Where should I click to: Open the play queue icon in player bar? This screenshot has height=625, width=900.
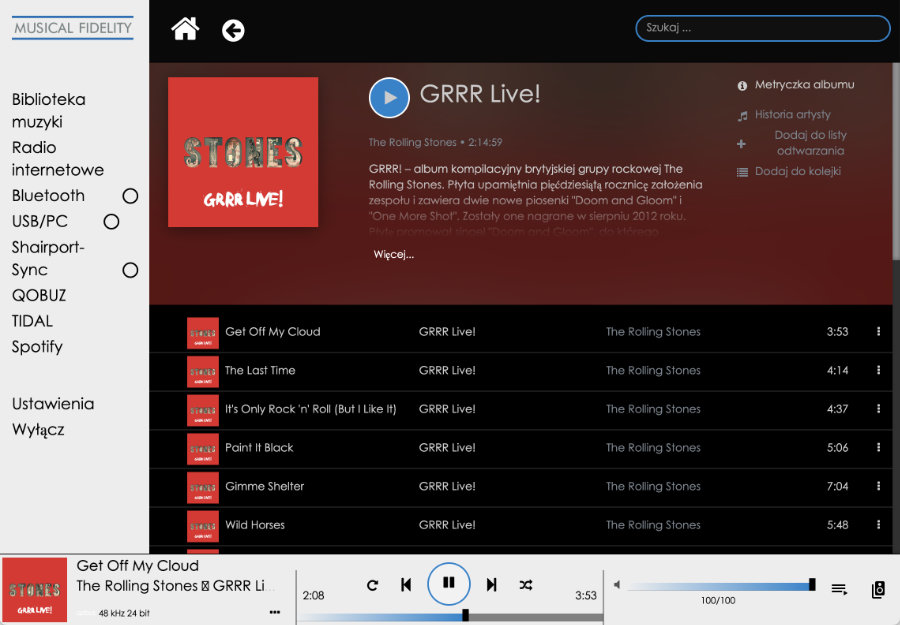[x=839, y=589]
